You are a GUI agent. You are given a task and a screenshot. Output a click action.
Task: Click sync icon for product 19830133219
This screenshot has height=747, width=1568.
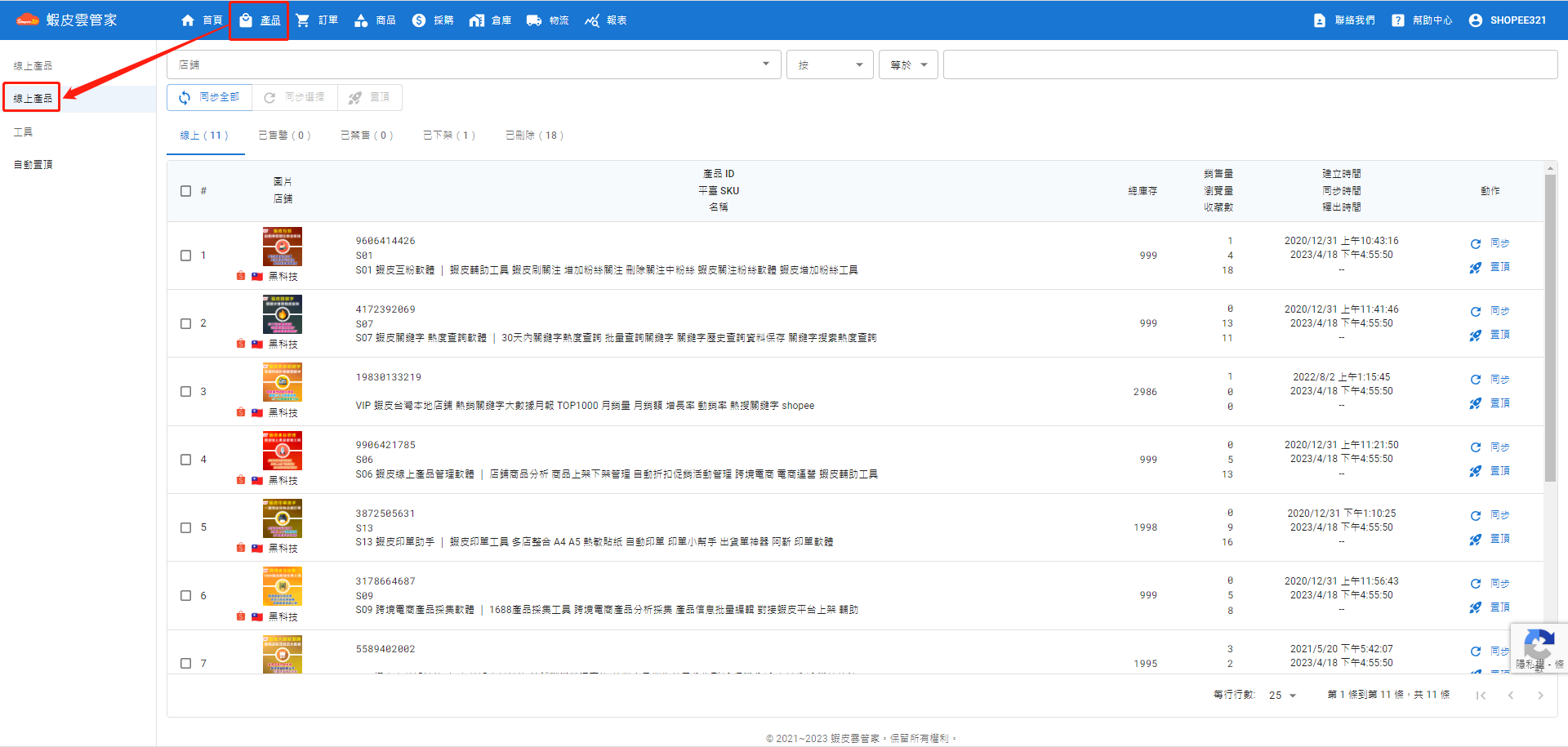(1476, 380)
